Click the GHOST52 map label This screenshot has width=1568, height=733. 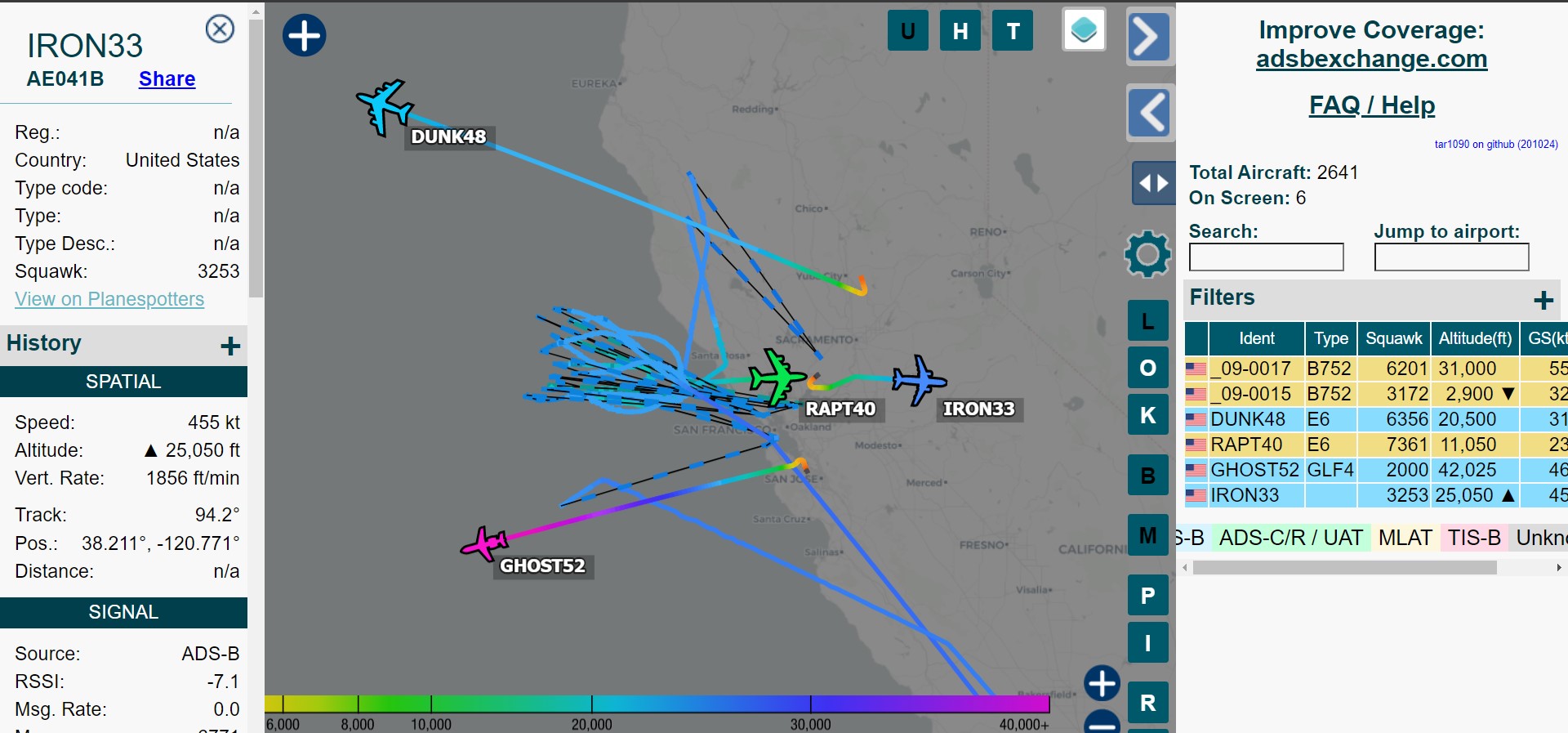coord(543,565)
